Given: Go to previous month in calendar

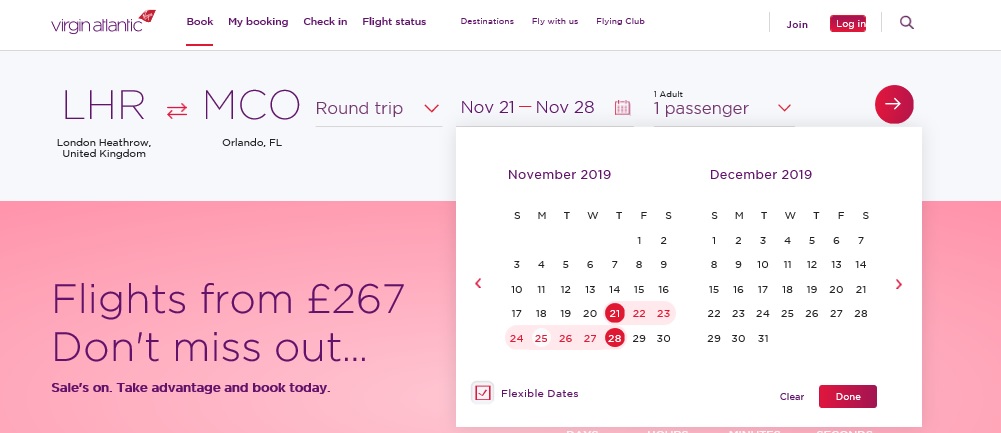Looking at the screenshot, I should [x=478, y=284].
